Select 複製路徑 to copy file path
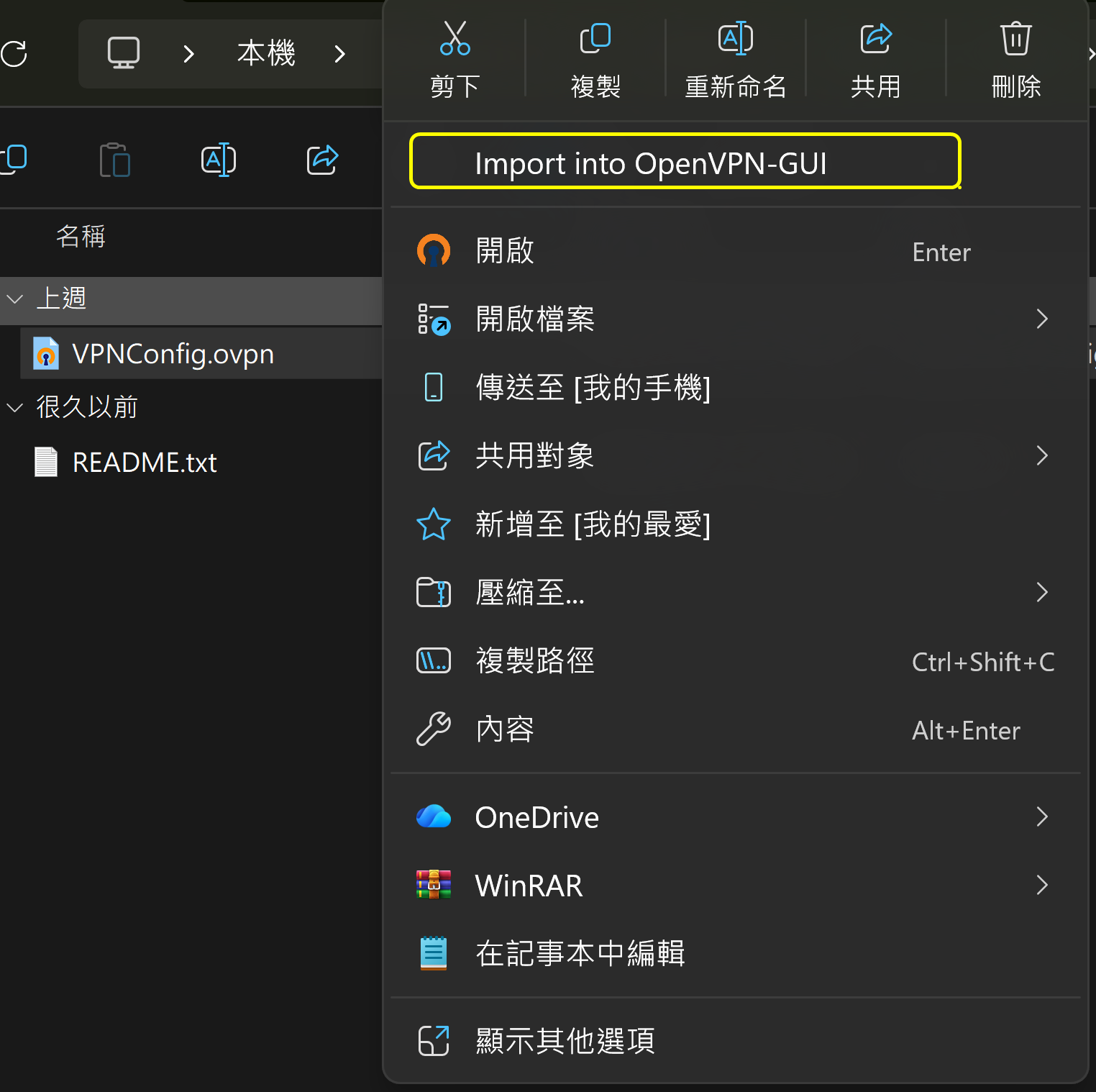This screenshot has height=1092, width=1096. [x=735, y=660]
